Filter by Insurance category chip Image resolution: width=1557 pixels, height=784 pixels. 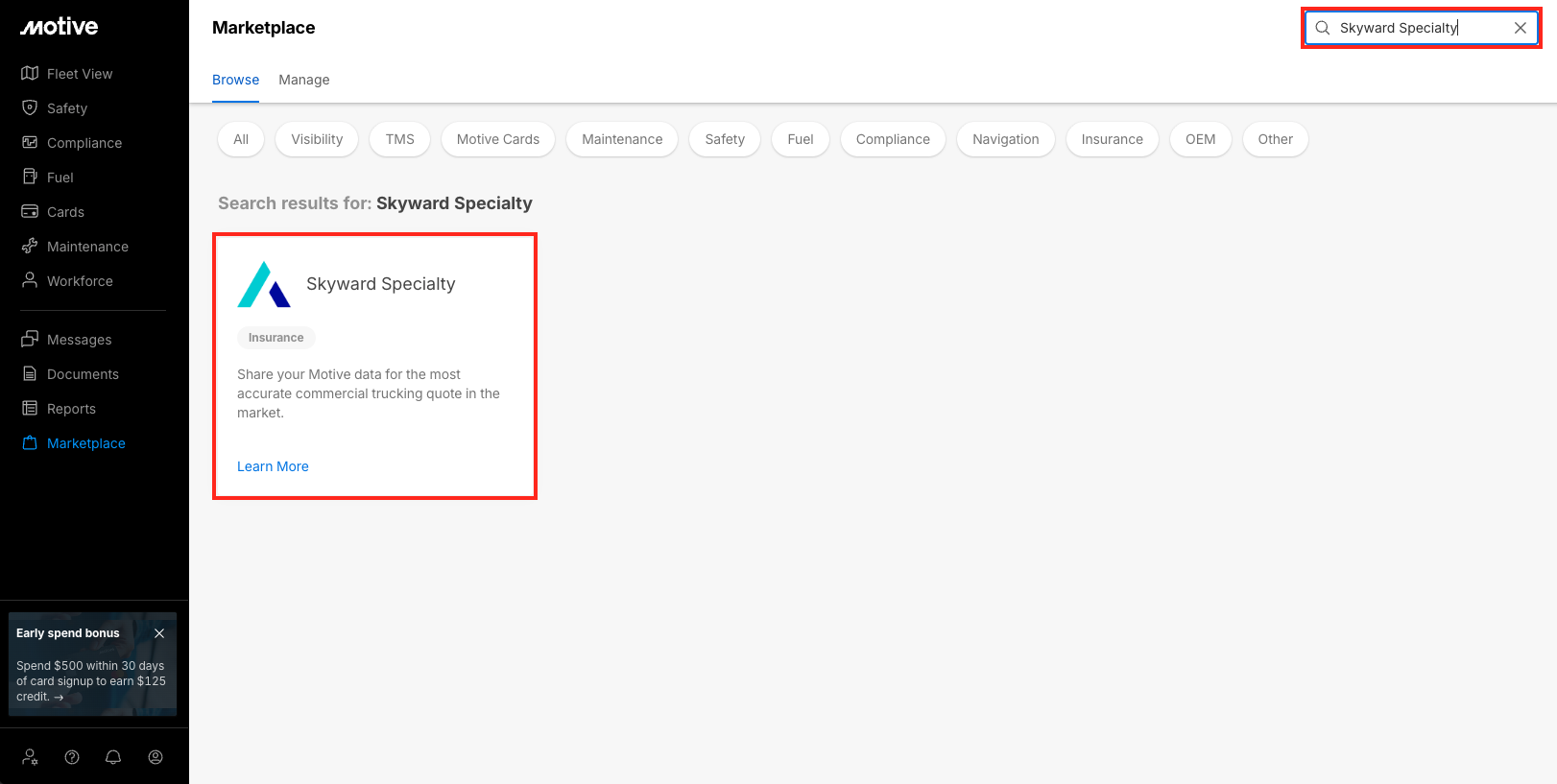pyautogui.click(x=1113, y=139)
